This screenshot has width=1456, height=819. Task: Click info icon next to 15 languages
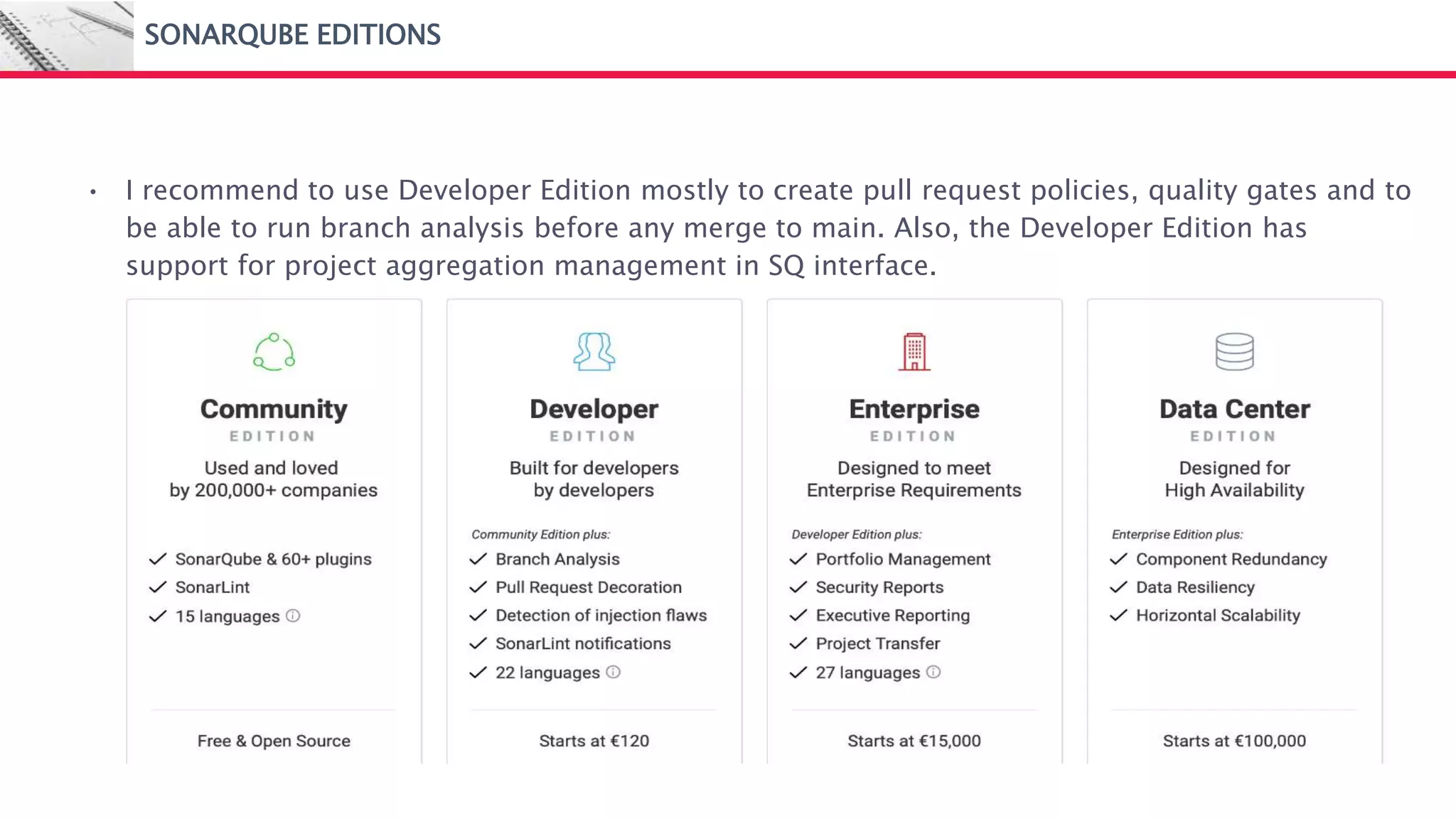pos(293,616)
